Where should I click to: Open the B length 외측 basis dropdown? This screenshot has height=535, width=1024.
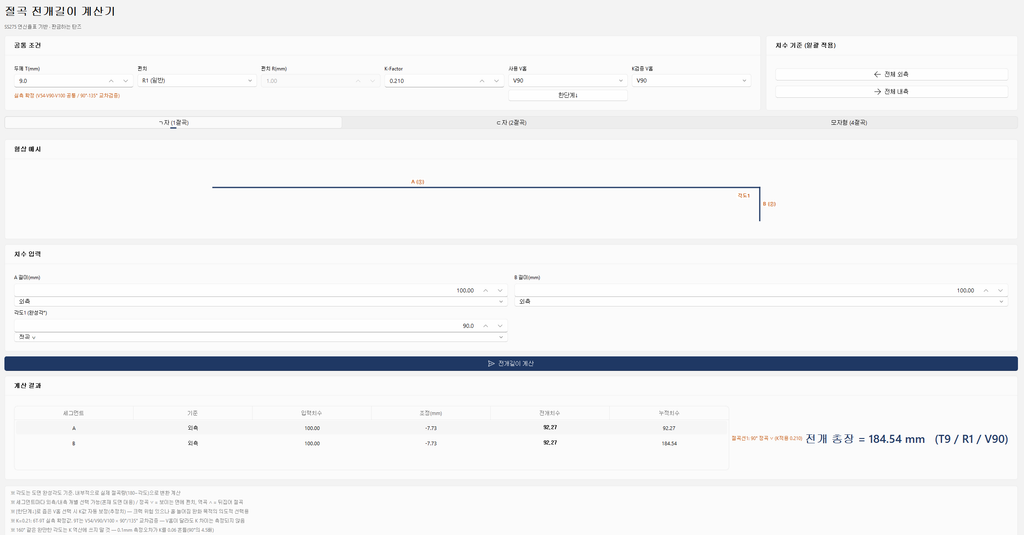tap(761, 302)
